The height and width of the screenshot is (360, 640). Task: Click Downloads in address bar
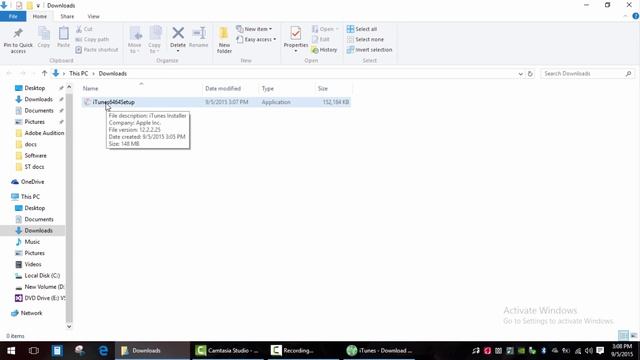(113, 73)
